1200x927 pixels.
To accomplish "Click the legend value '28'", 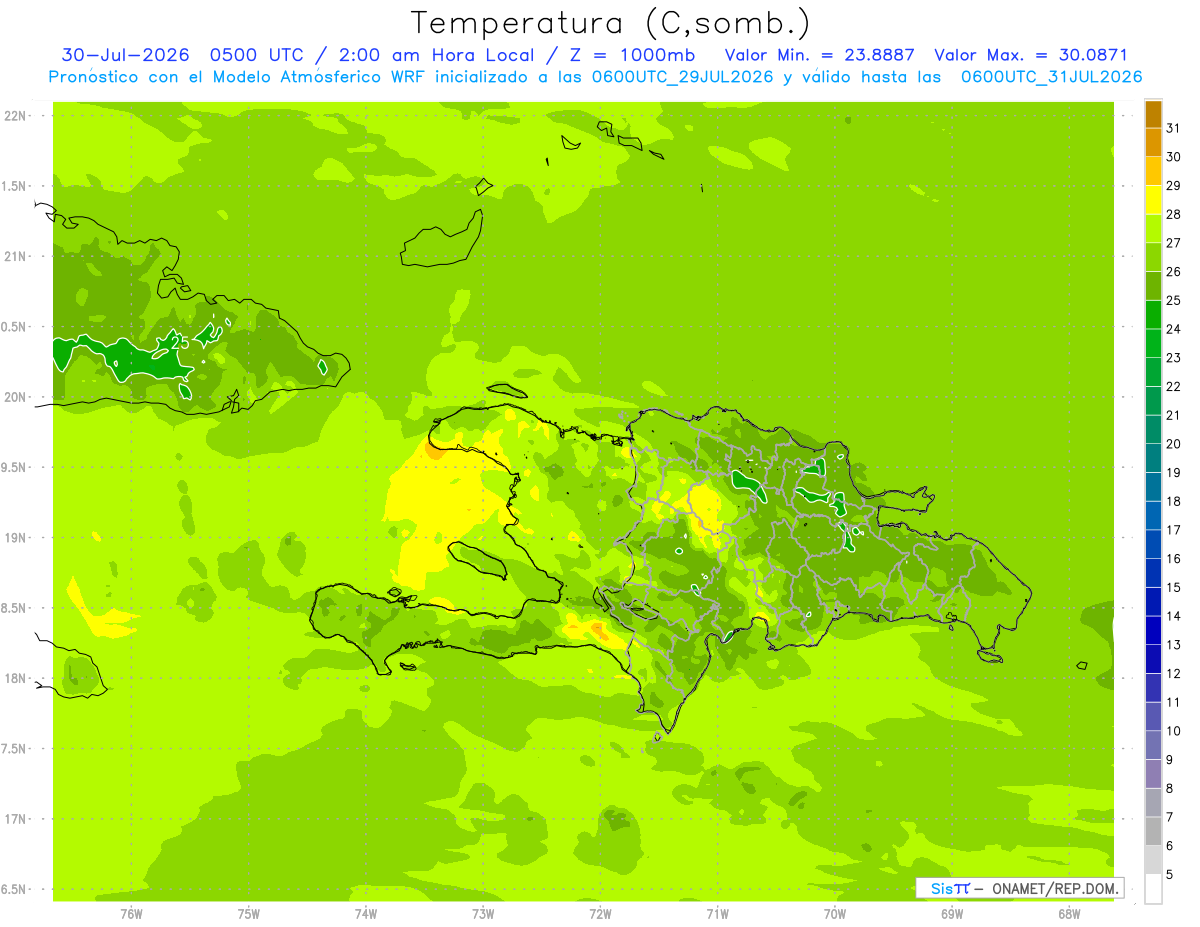I will (1174, 214).
